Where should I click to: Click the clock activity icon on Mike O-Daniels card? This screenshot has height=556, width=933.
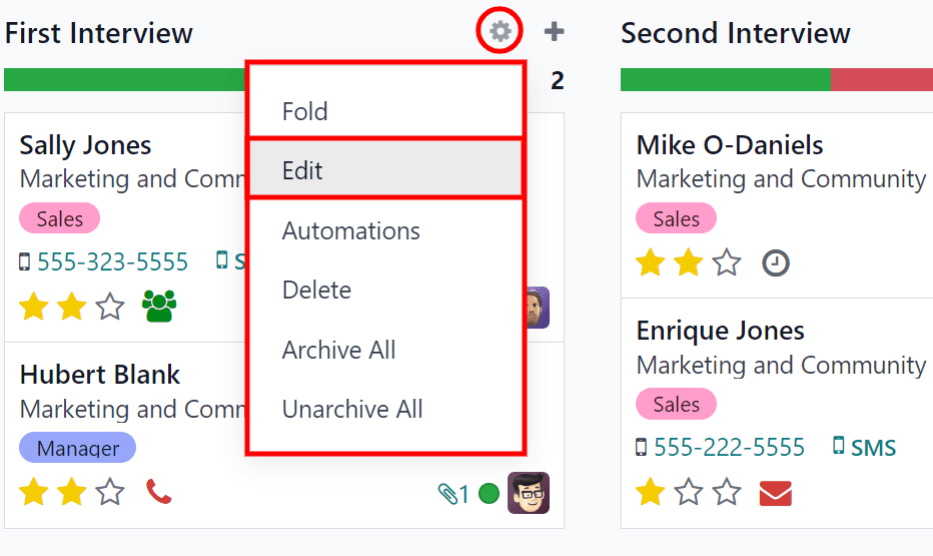[x=776, y=263]
